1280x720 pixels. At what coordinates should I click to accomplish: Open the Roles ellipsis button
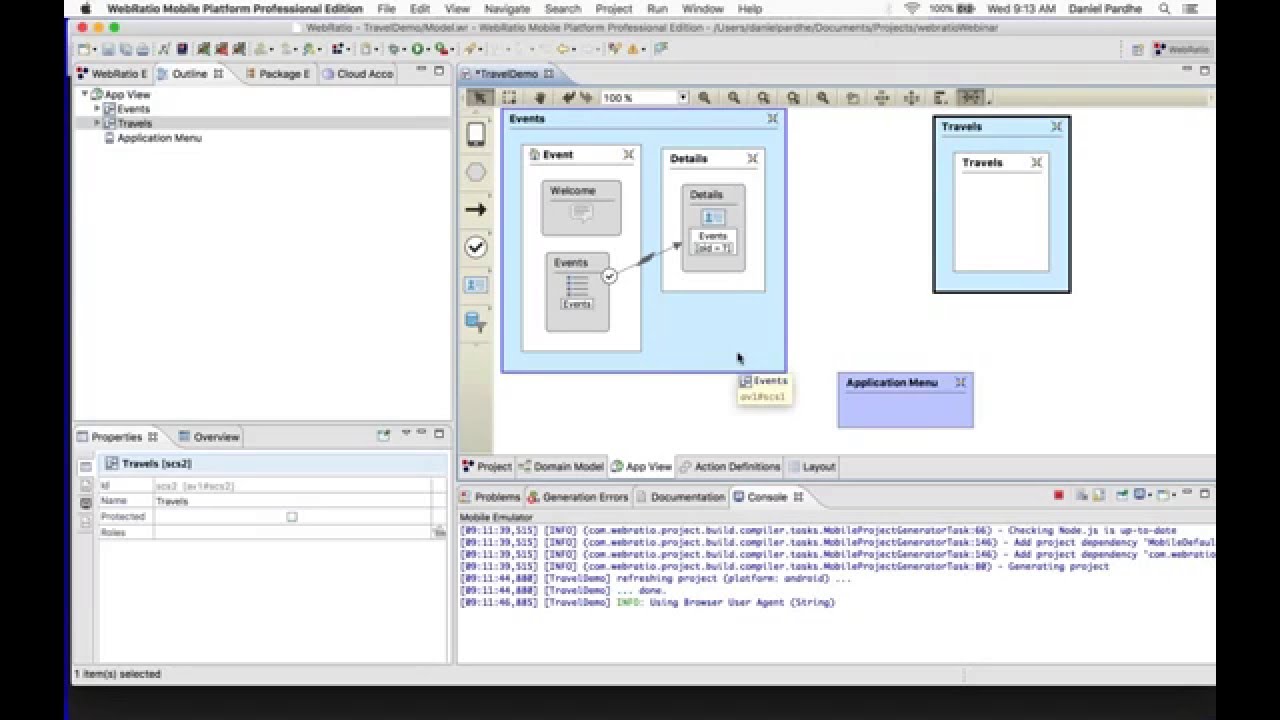click(x=439, y=533)
